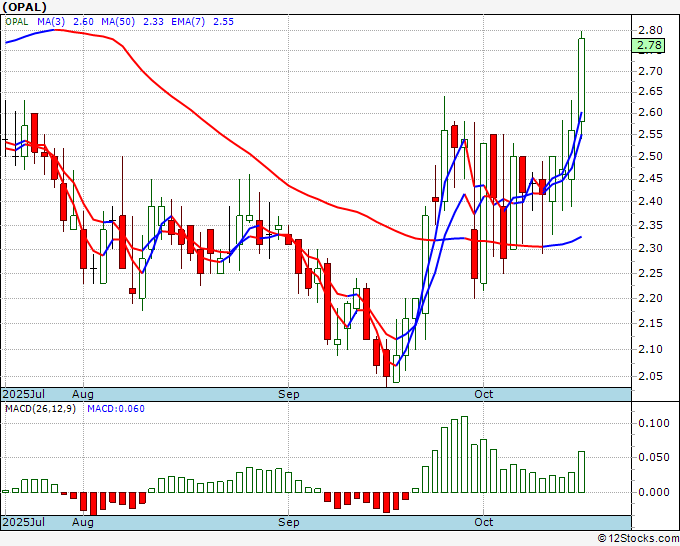
Task: Click the 2.45 price axis label
Action: (651, 179)
